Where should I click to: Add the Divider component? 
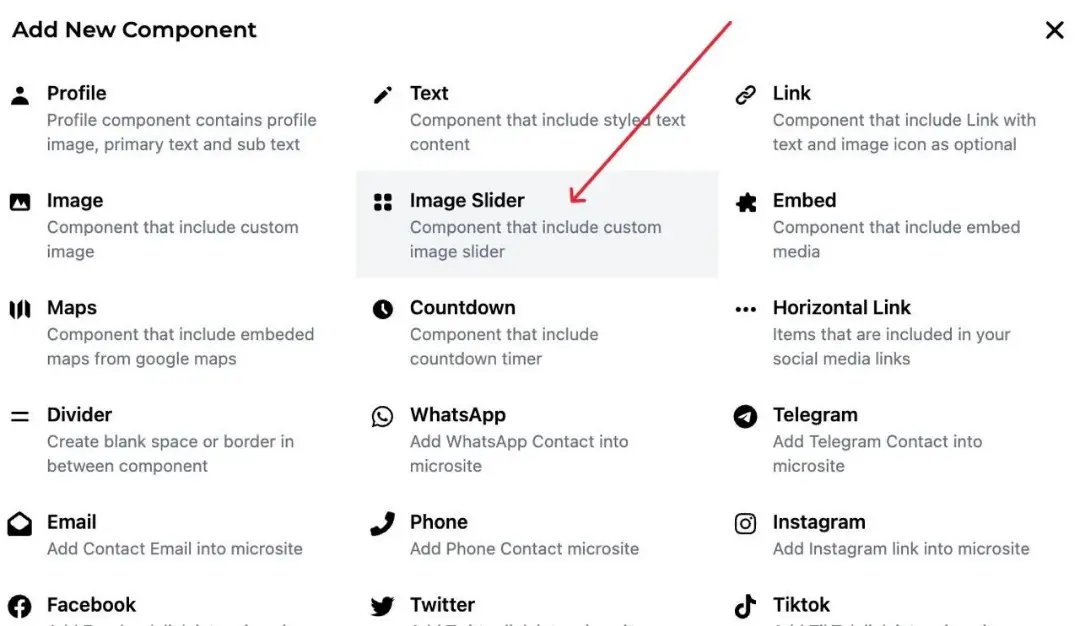79,415
